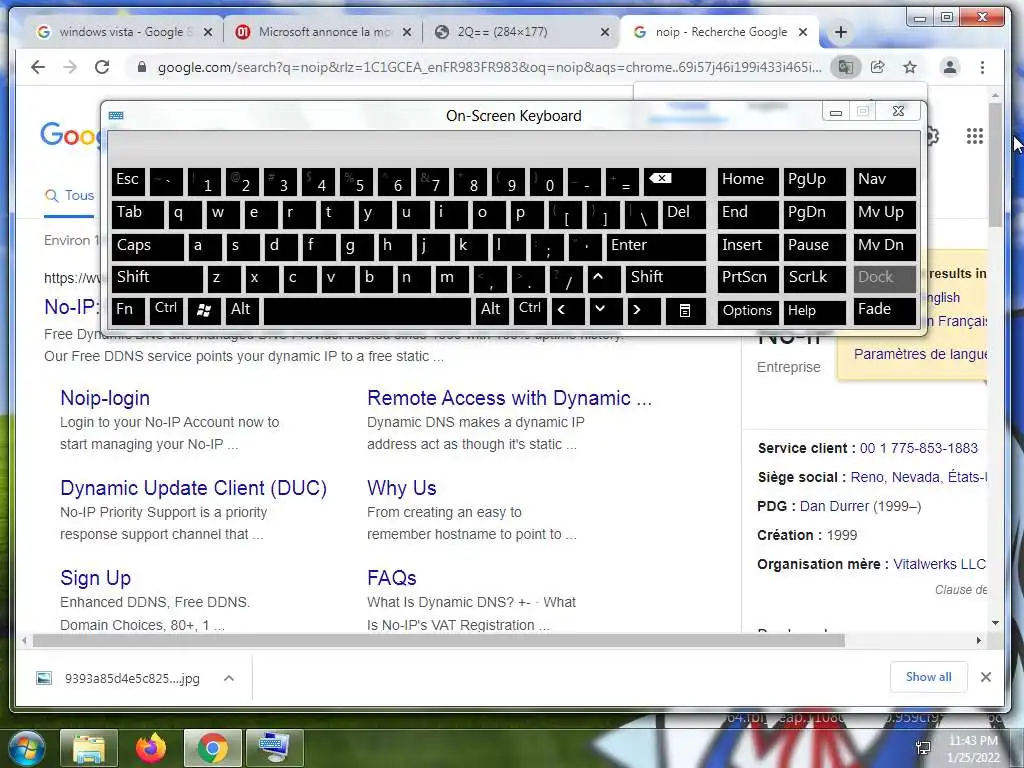The image size is (1024, 768).
Task: Launch Firefox from the taskbar
Action: pos(151,748)
